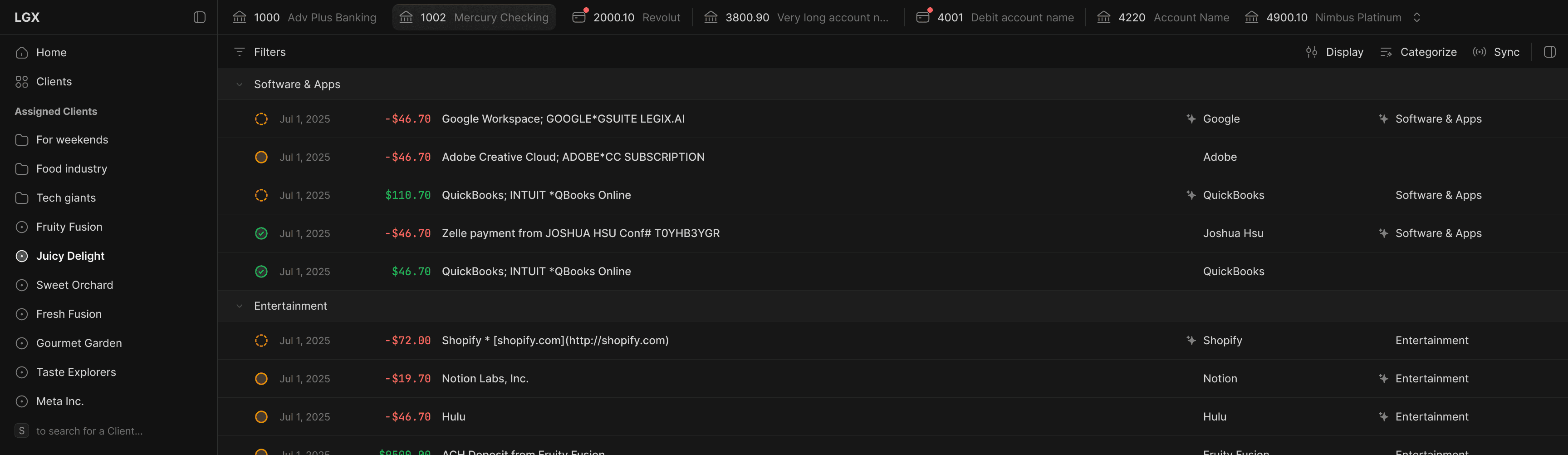This screenshot has height=455, width=1568.
Task: Click the AI sparkle icon beside Google vendor
Action: (x=1191, y=119)
